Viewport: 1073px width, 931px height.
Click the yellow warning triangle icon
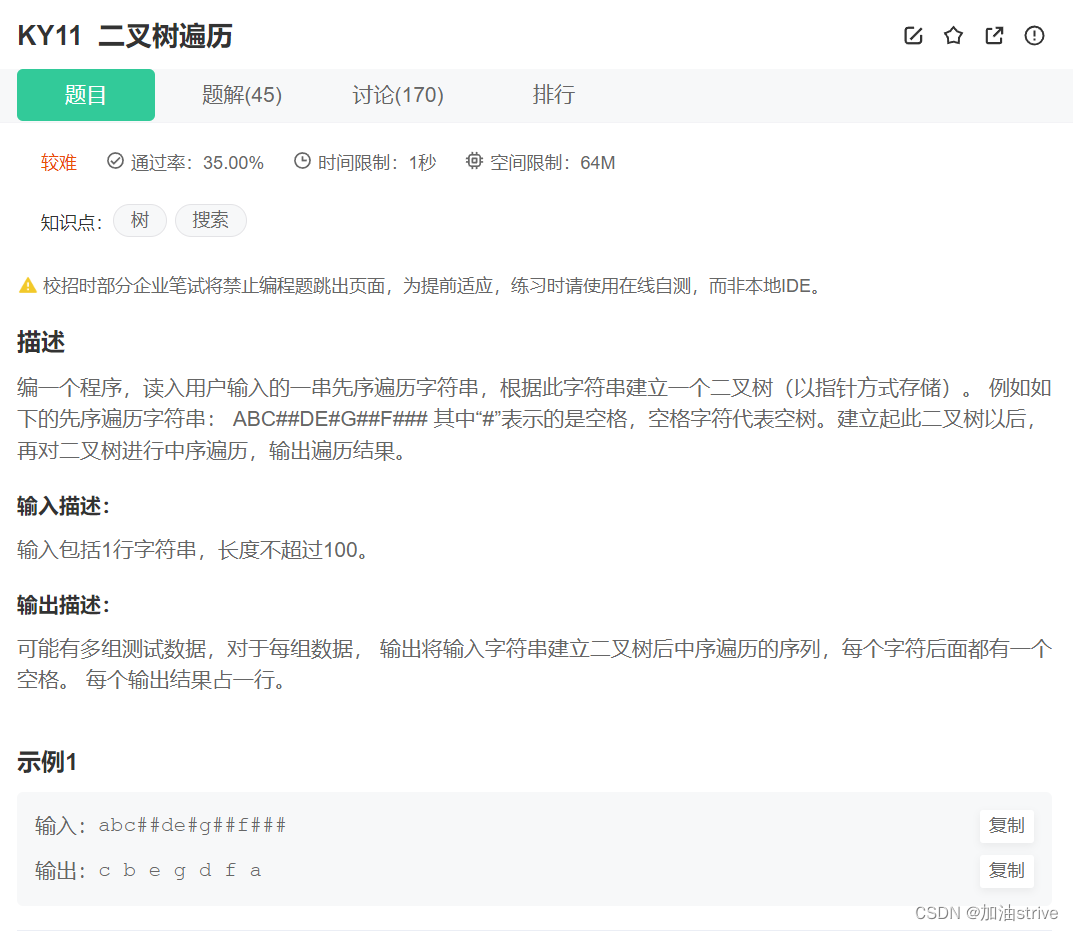[x=27, y=285]
